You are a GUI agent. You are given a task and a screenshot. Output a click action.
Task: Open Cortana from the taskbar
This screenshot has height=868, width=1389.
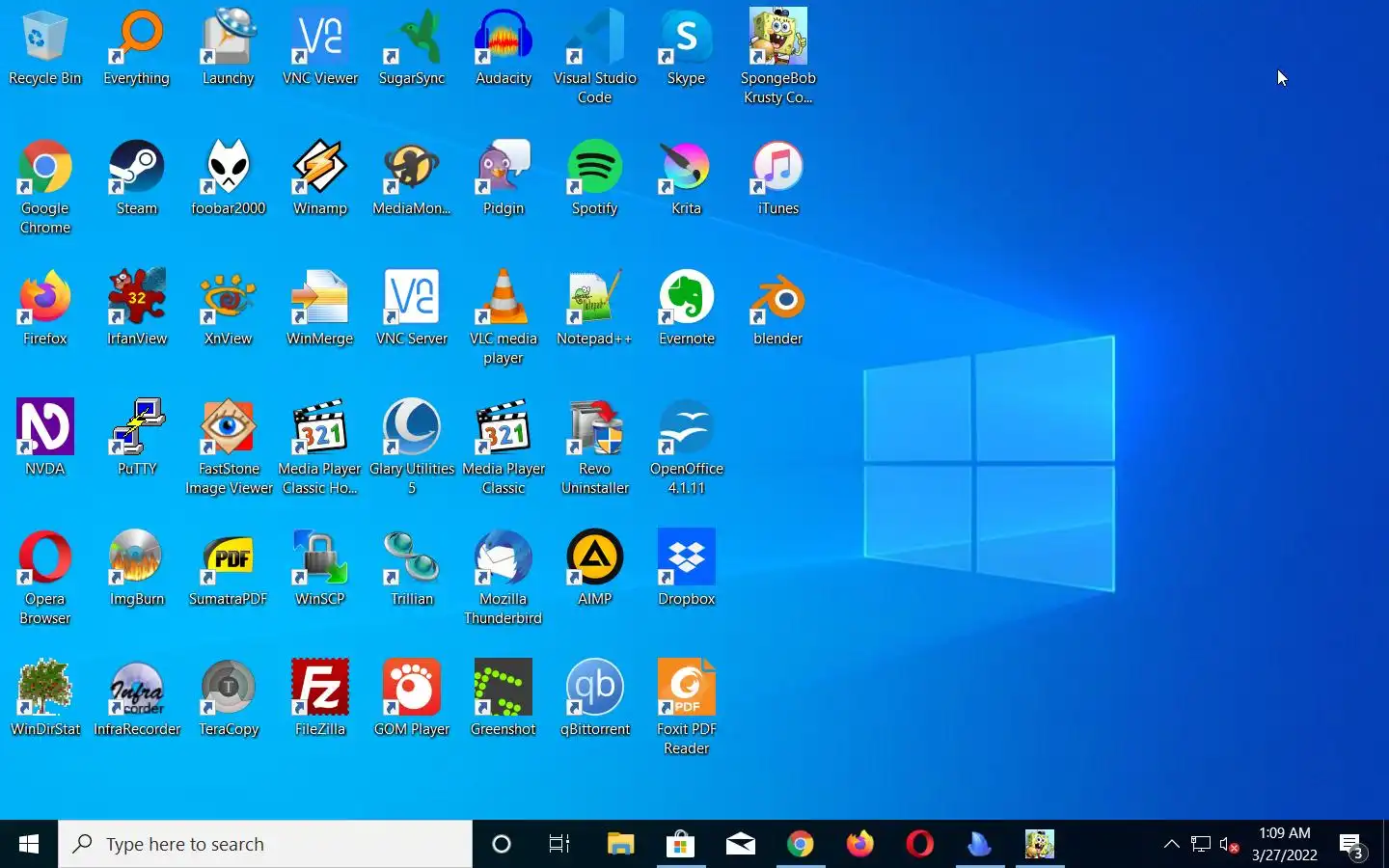pyautogui.click(x=502, y=844)
